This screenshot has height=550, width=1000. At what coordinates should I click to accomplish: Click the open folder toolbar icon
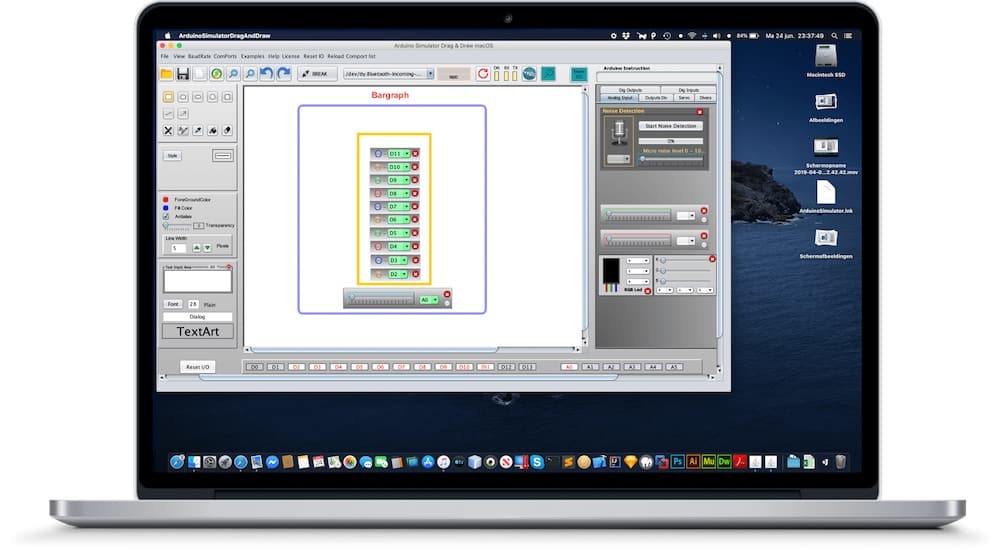(x=166, y=74)
